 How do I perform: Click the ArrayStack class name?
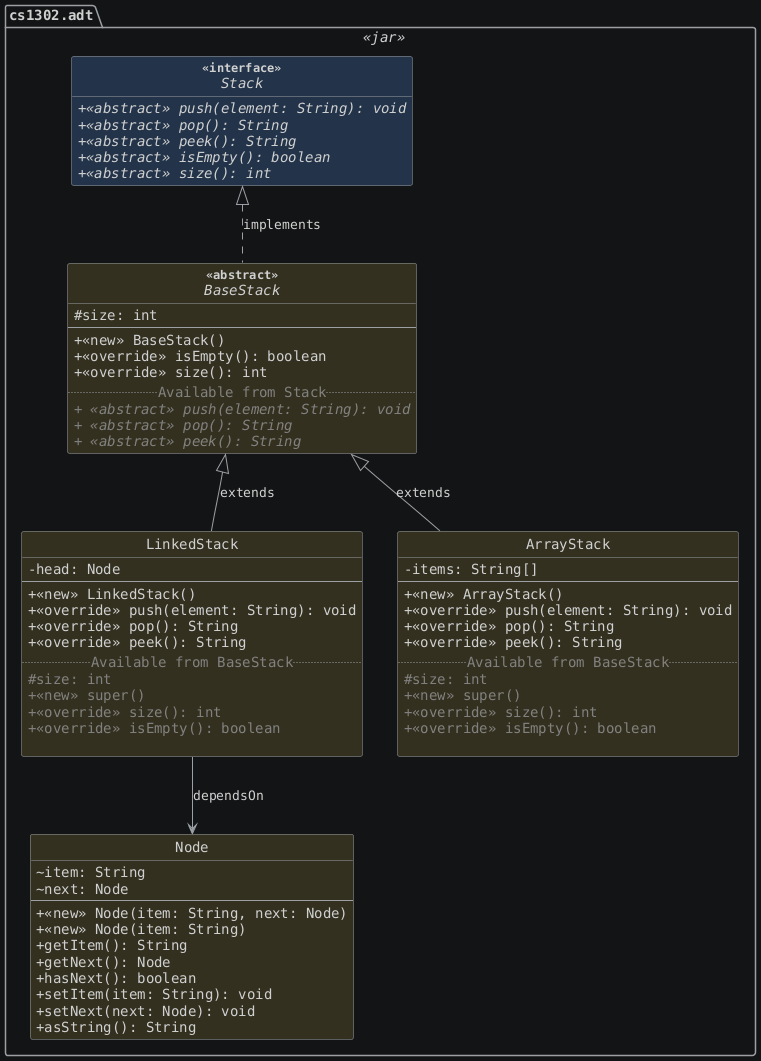568,544
